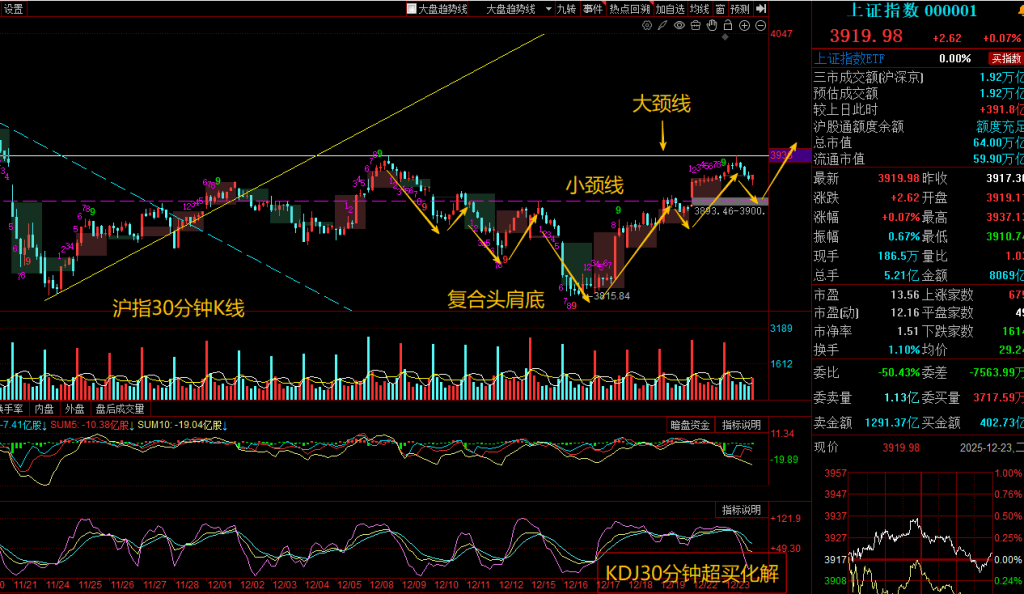Select the 盘后成交量 tab

click(x=120, y=409)
